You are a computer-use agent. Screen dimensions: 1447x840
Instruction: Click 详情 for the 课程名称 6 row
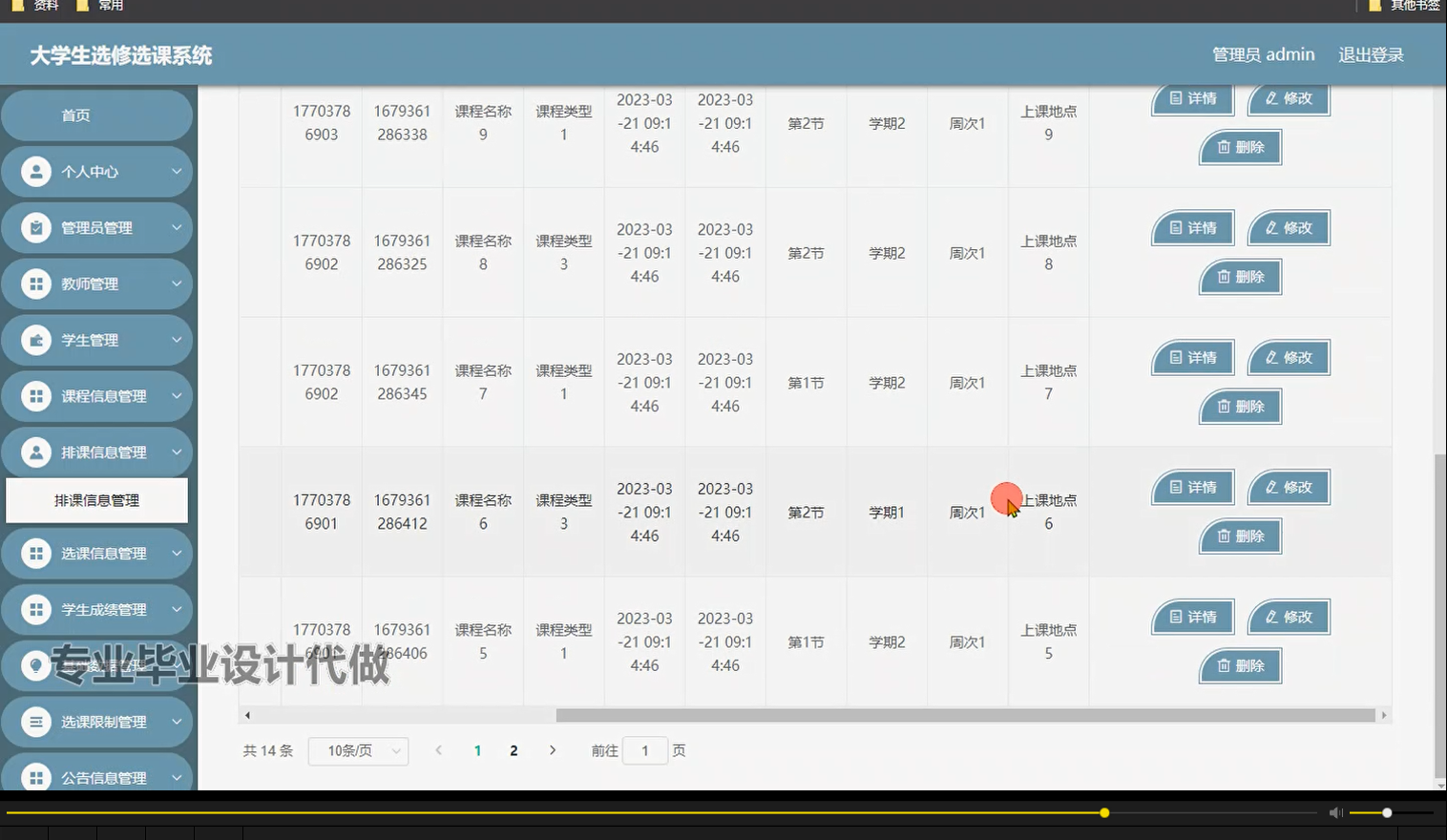coord(1193,488)
